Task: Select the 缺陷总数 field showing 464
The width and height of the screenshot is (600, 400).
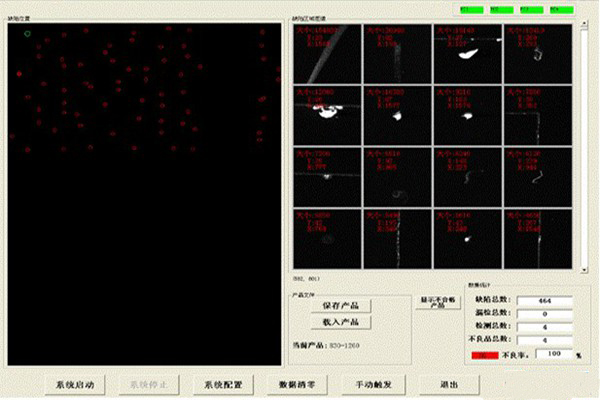Action: tap(545, 301)
